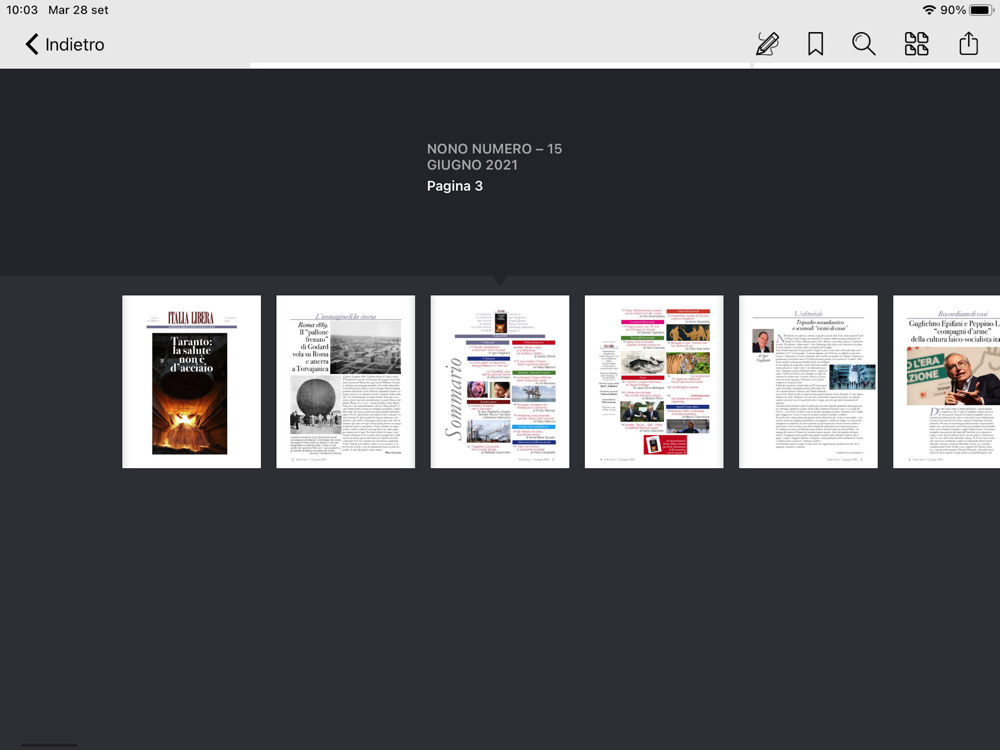Tap the home indicator bar at bottom
This screenshot has width=1000, height=750.
coord(49,745)
